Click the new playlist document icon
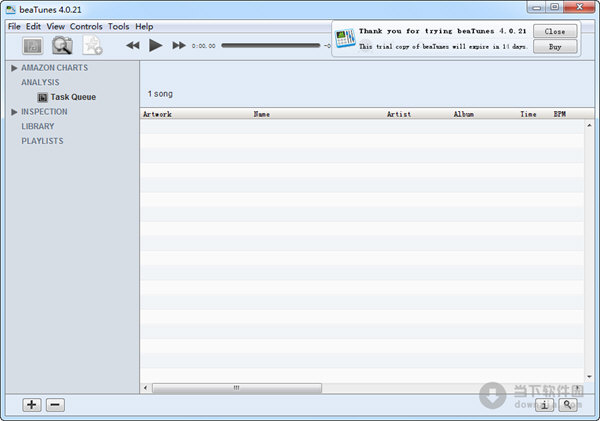Image resolution: width=600 pixels, height=421 pixels. (x=92, y=45)
